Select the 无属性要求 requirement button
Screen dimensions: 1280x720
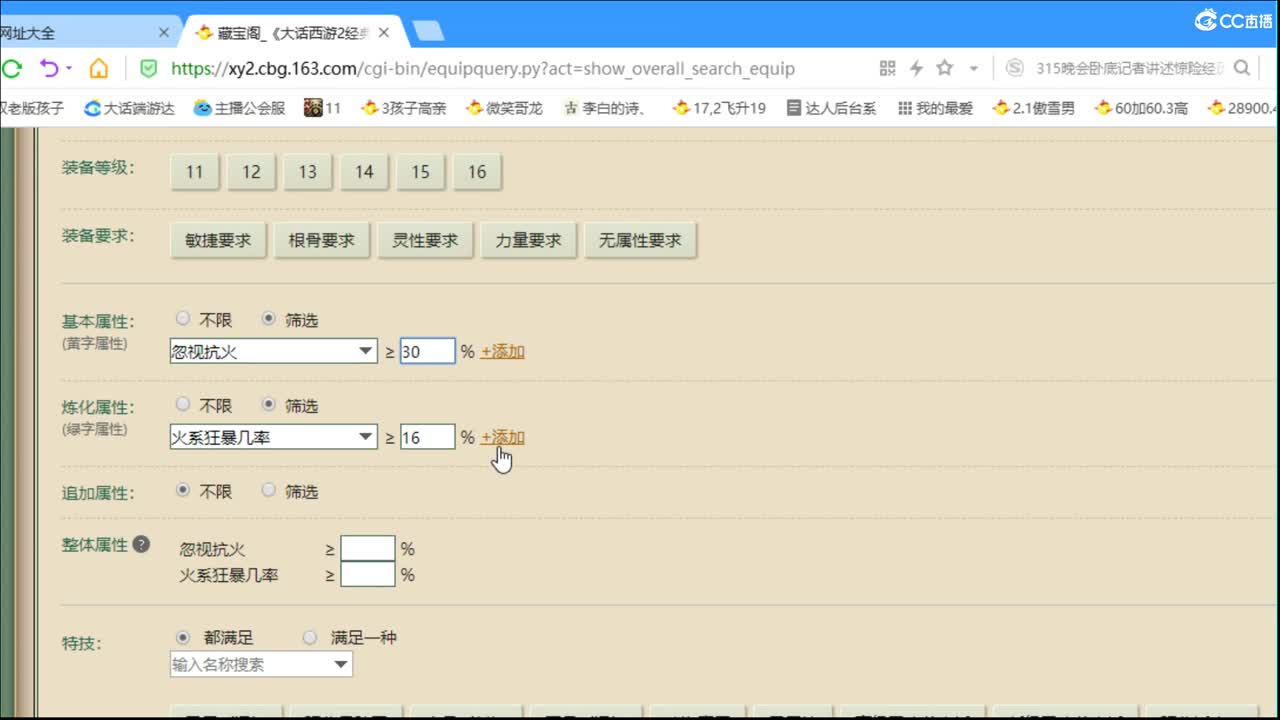[x=641, y=239]
